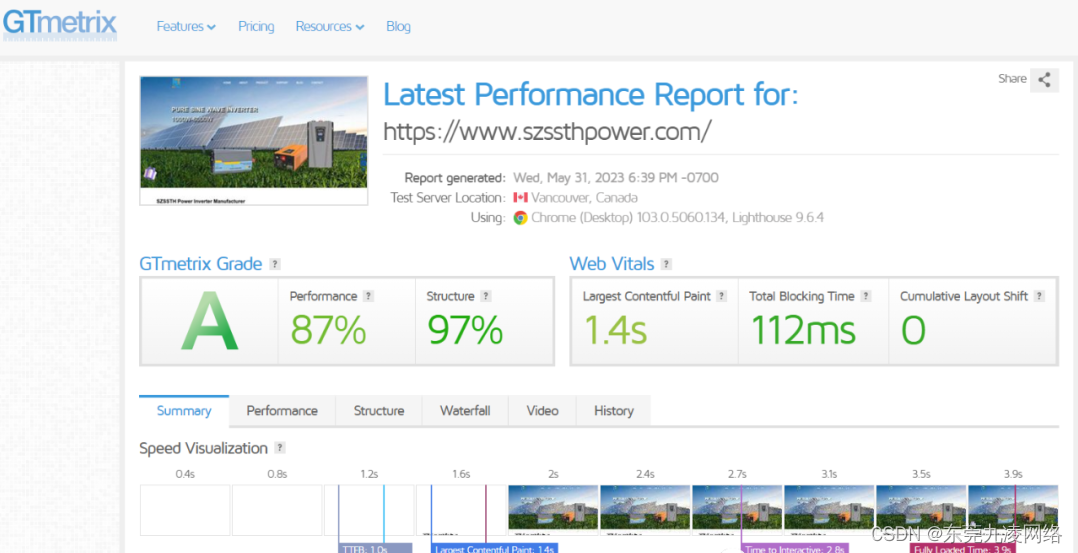The width and height of the screenshot is (1078, 553).
Task: Click the Share label text
Action: point(1012,79)
